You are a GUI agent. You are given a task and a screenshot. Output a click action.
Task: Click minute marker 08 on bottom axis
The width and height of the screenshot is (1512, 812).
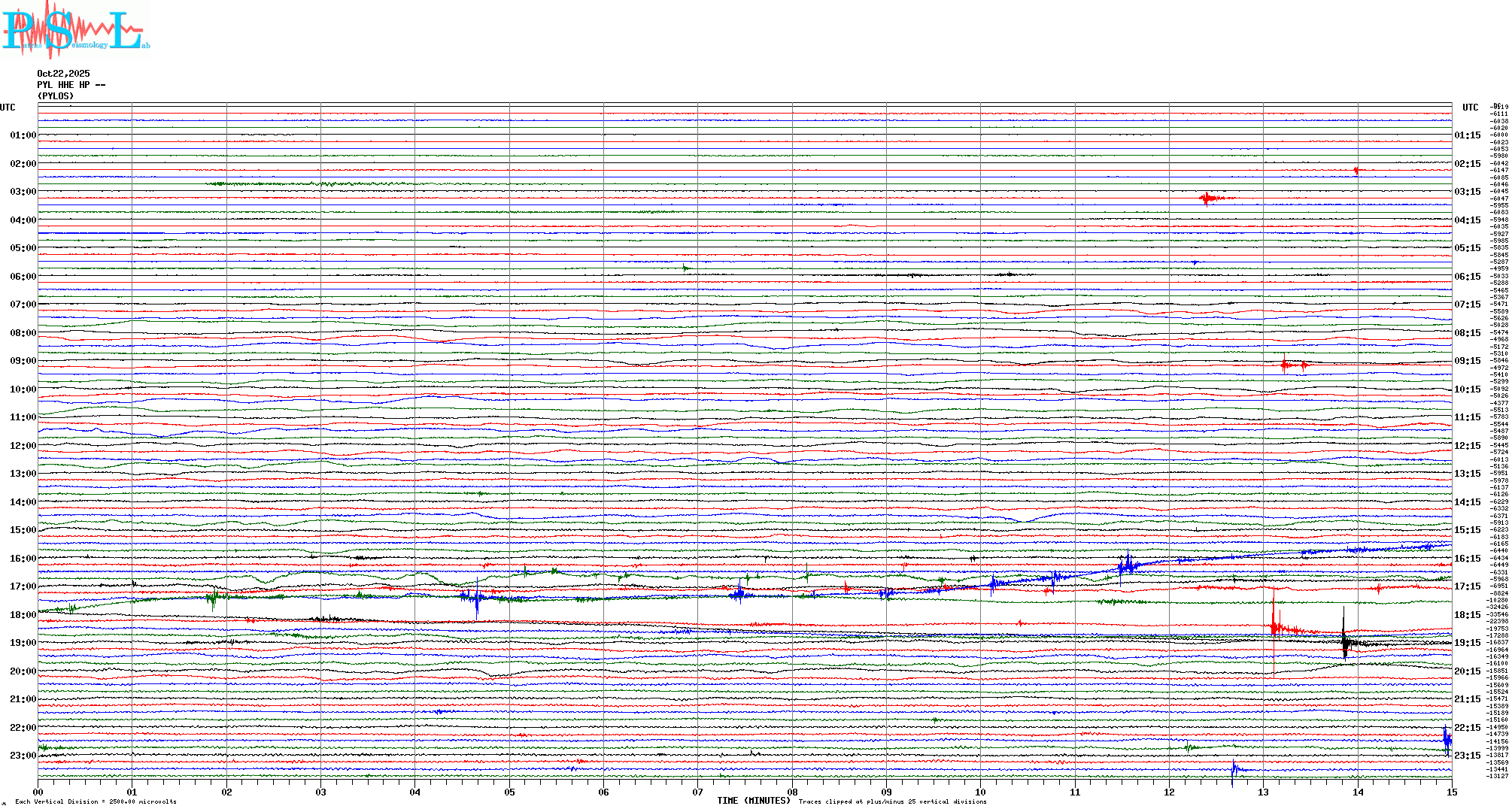tap(792, 792)
